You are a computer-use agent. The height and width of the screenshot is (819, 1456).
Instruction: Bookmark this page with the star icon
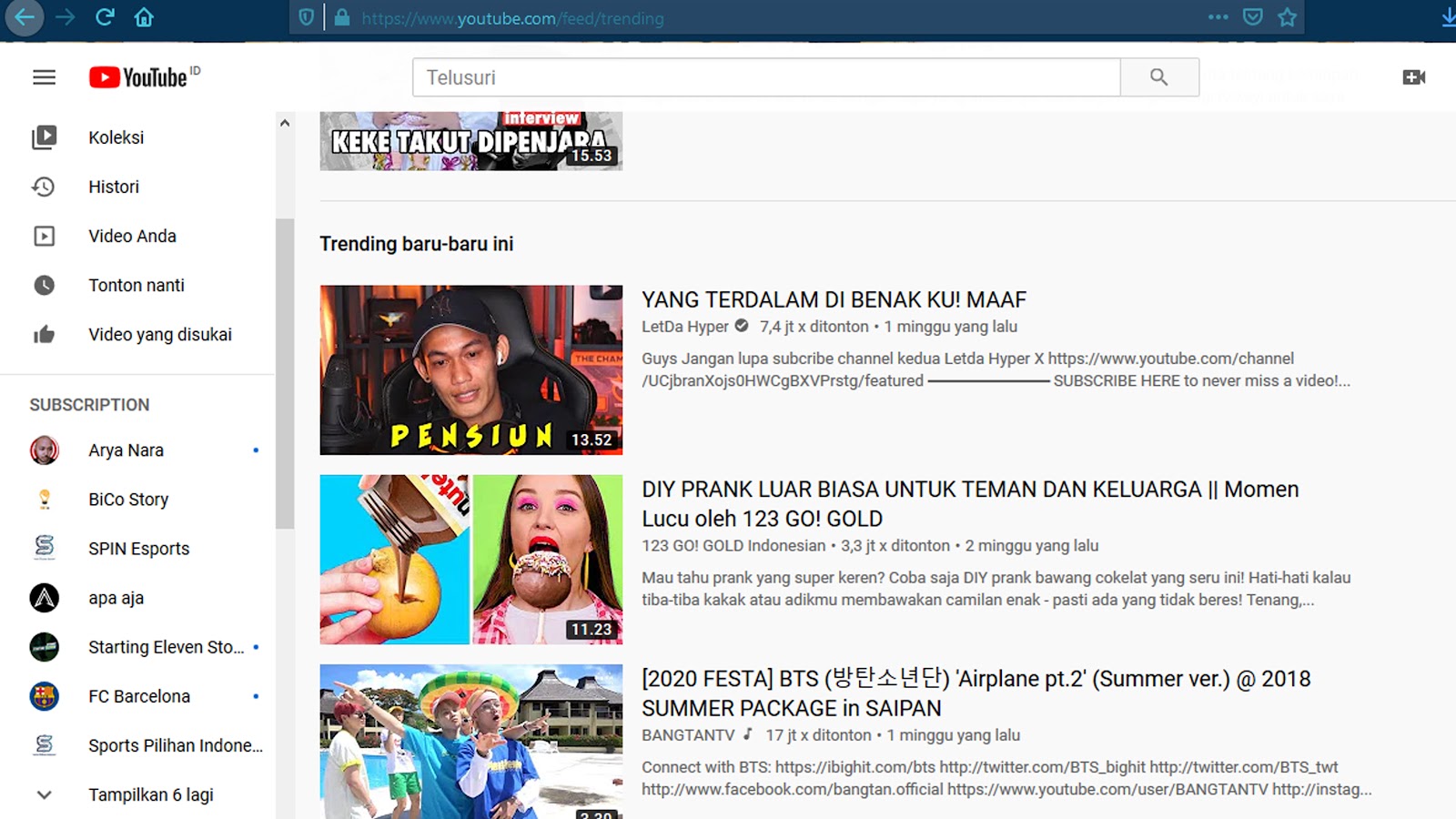pyautogui.click(x=1287, y=17)
